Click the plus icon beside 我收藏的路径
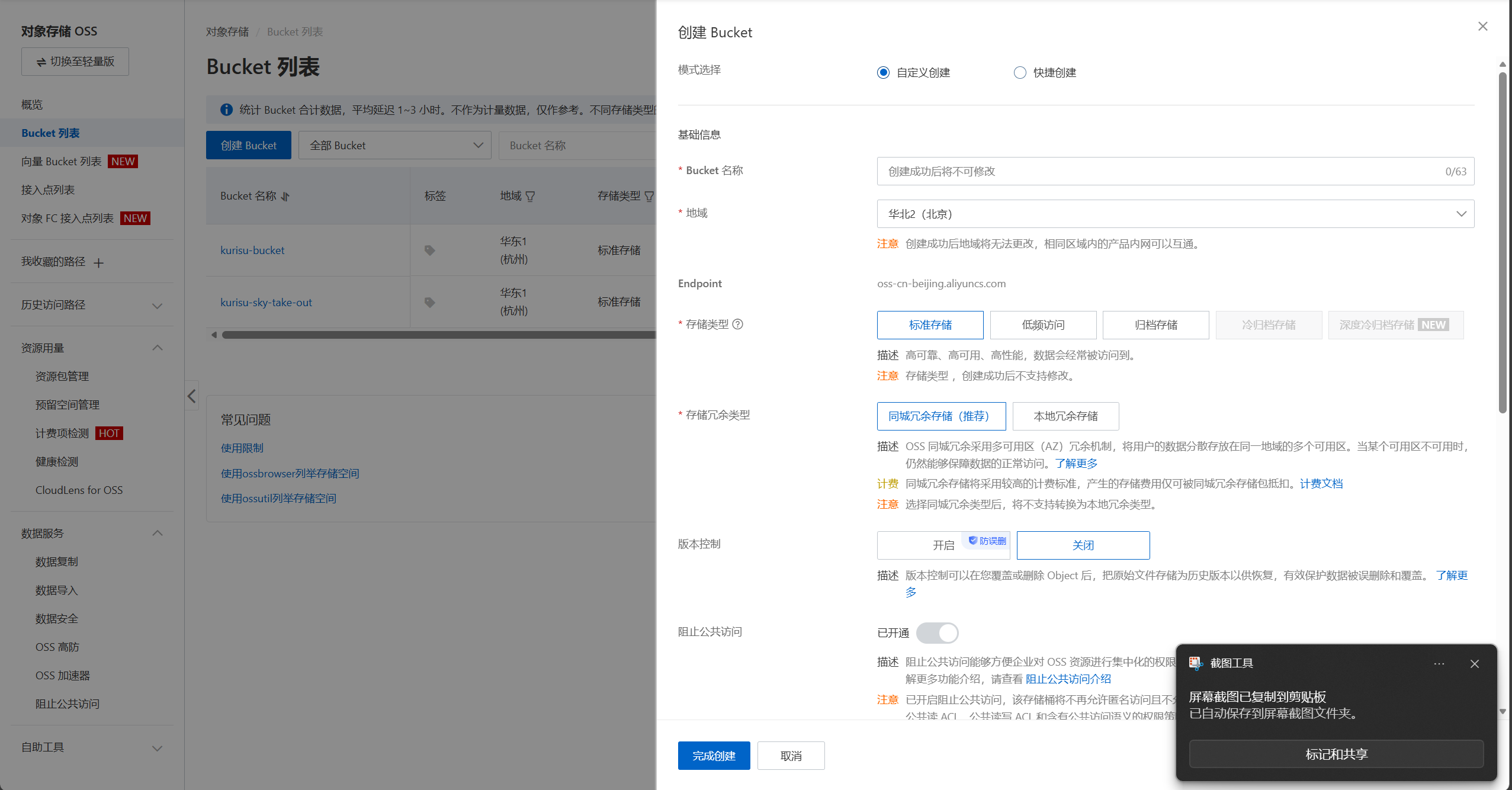Viewport: 1512px width, 790px height. [99, 263]
